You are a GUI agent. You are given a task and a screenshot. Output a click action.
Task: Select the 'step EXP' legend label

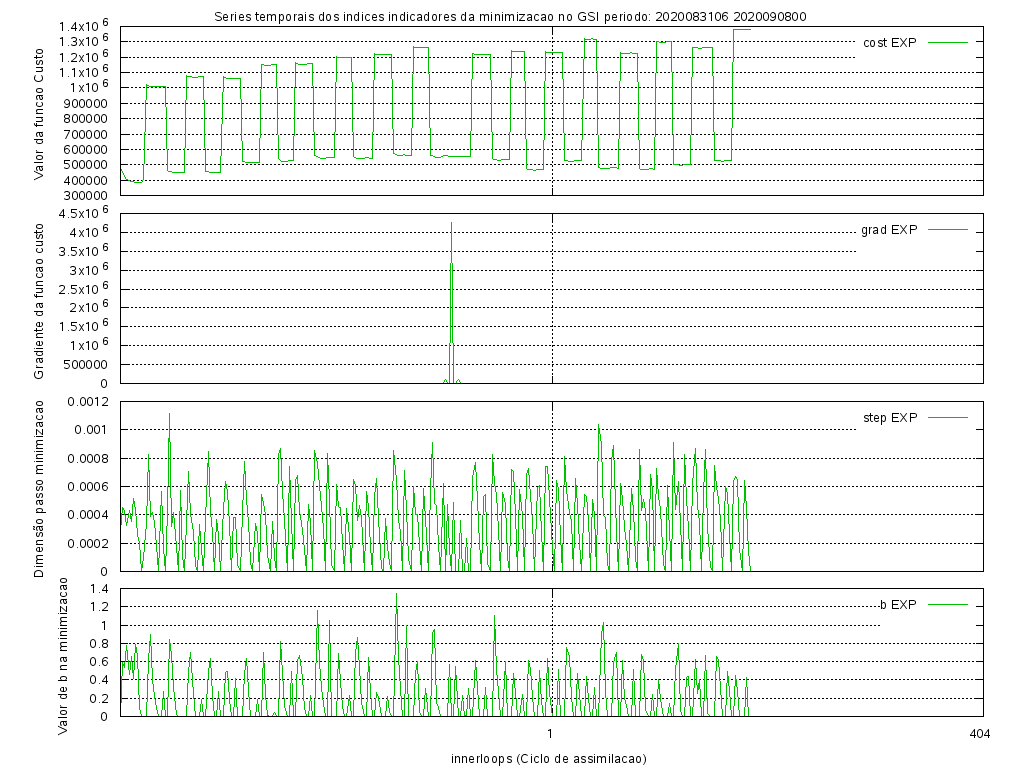click(x=889, y=417)
